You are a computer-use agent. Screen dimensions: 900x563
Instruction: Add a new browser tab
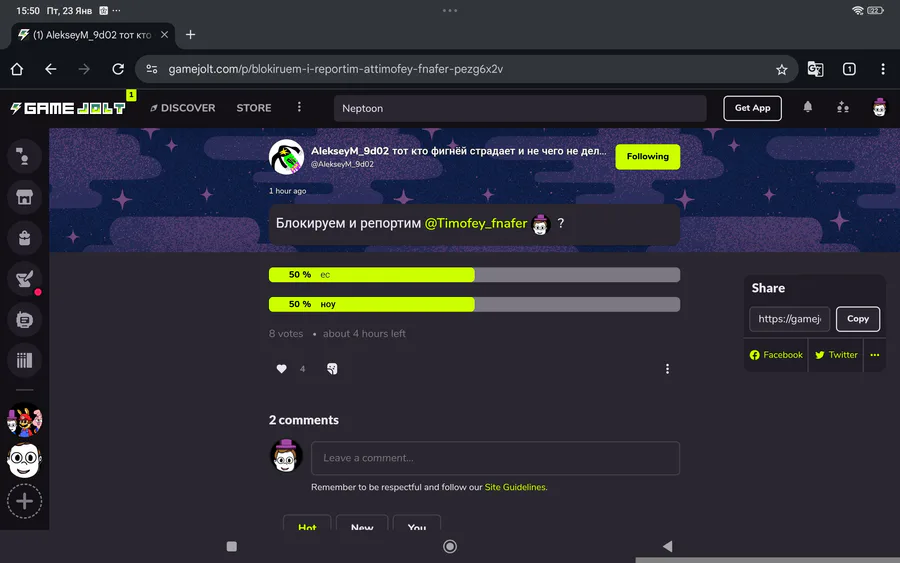pos(191,35)
